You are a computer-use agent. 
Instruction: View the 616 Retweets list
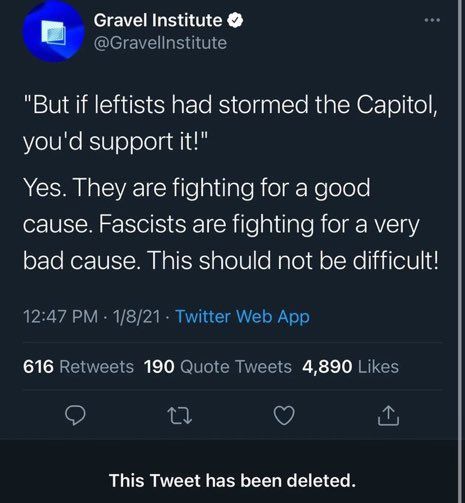78,367
